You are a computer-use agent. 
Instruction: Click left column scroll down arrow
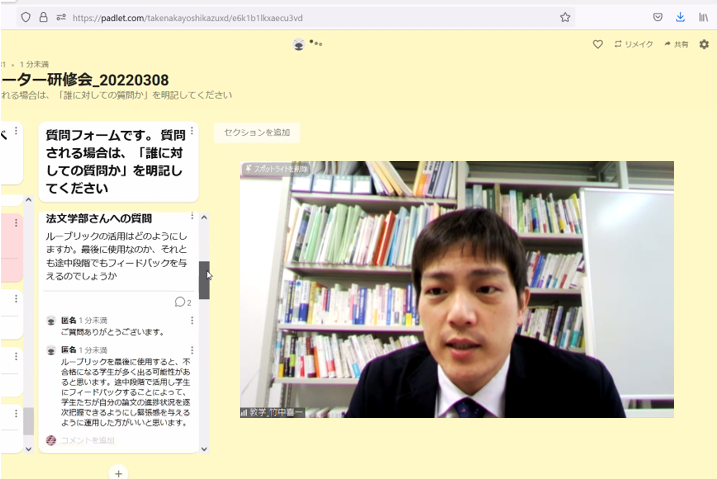pyautogui.click(x=28, y=449)
